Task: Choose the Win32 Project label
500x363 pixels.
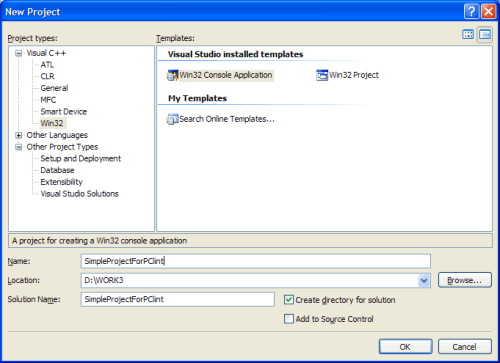Action: tap(354, 75)
